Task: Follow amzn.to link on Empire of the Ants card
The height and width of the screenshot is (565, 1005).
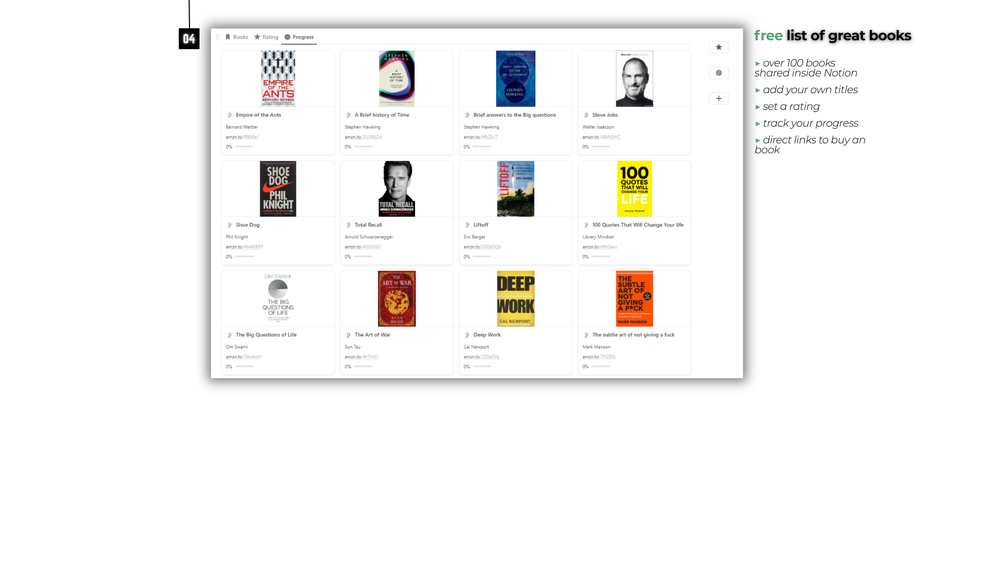Action: 242,137
